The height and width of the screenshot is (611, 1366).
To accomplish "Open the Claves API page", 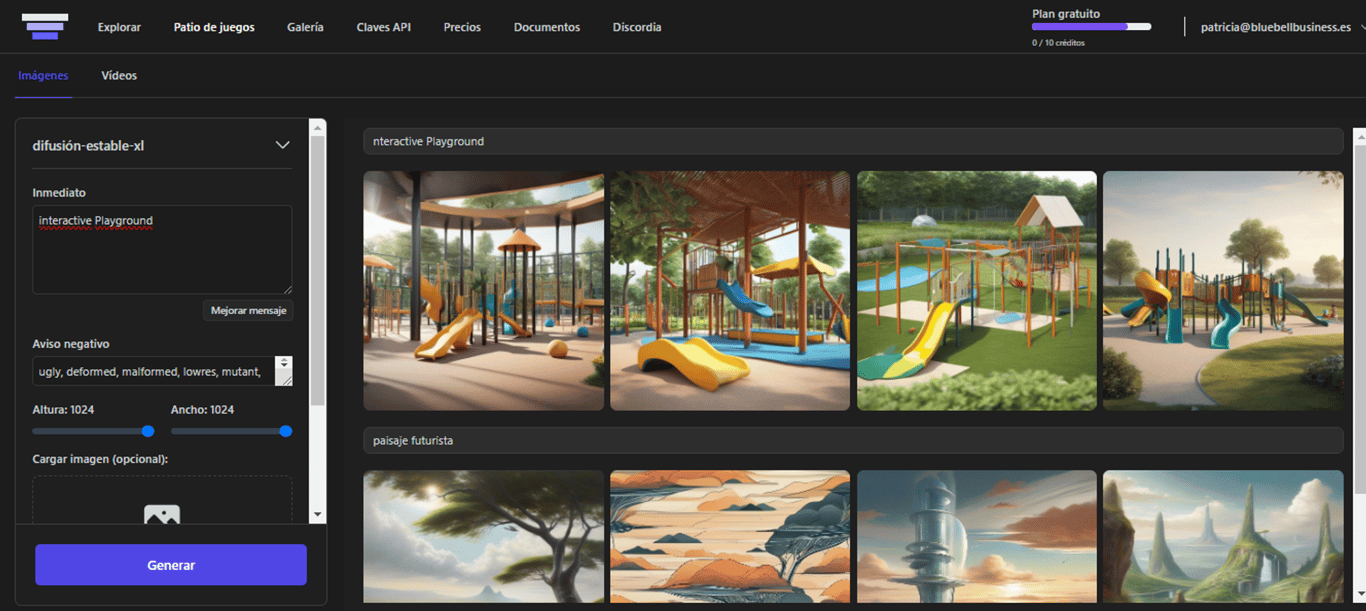I will tap(383, 27).
